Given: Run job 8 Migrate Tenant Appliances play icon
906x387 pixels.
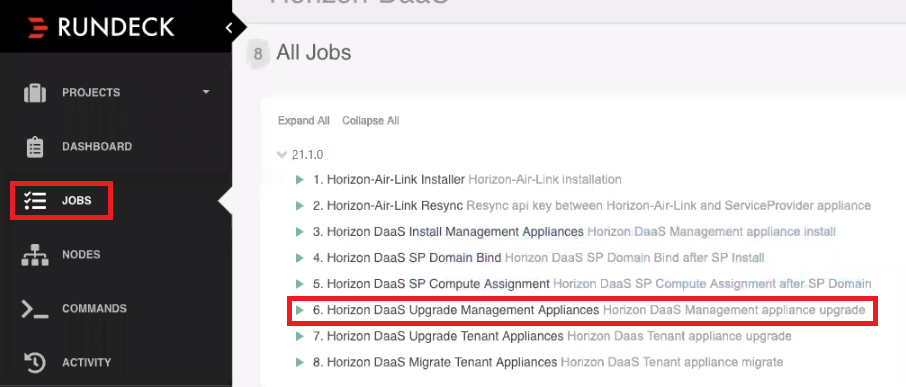Looking at the screenshot, I should [x=299, y=362].
